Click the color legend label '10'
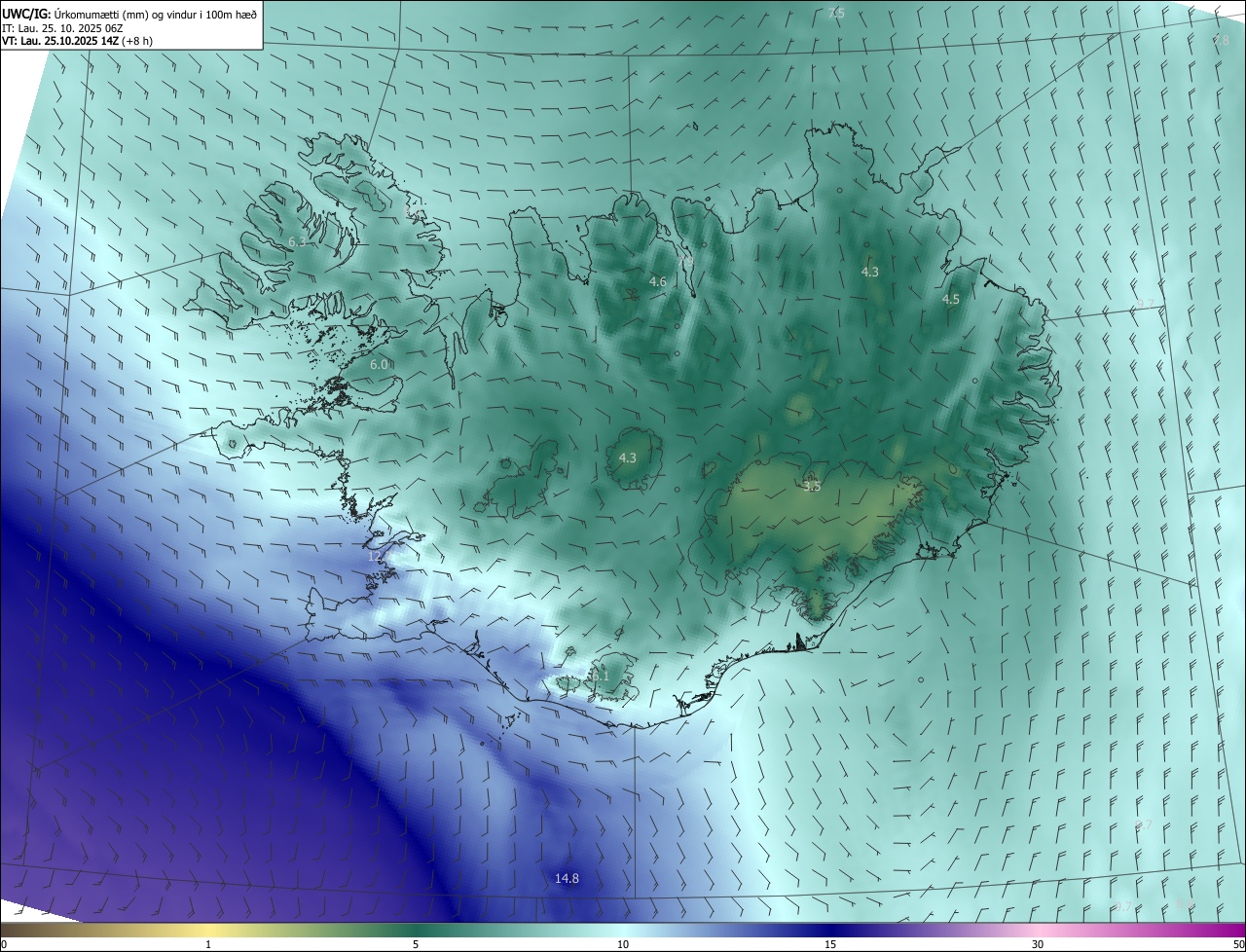The height and width of the screenshot is (952, 1246). 623,945
